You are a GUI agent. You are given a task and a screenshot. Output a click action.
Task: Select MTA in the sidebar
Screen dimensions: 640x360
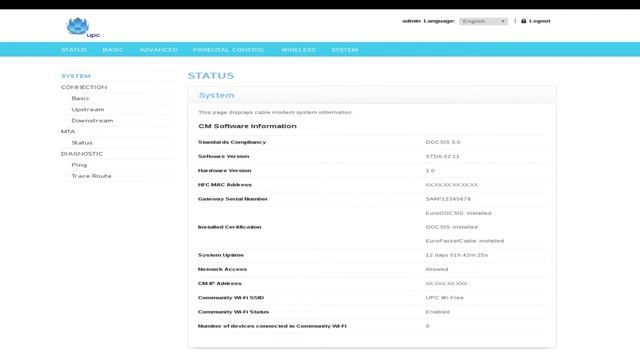coord(68,131)
